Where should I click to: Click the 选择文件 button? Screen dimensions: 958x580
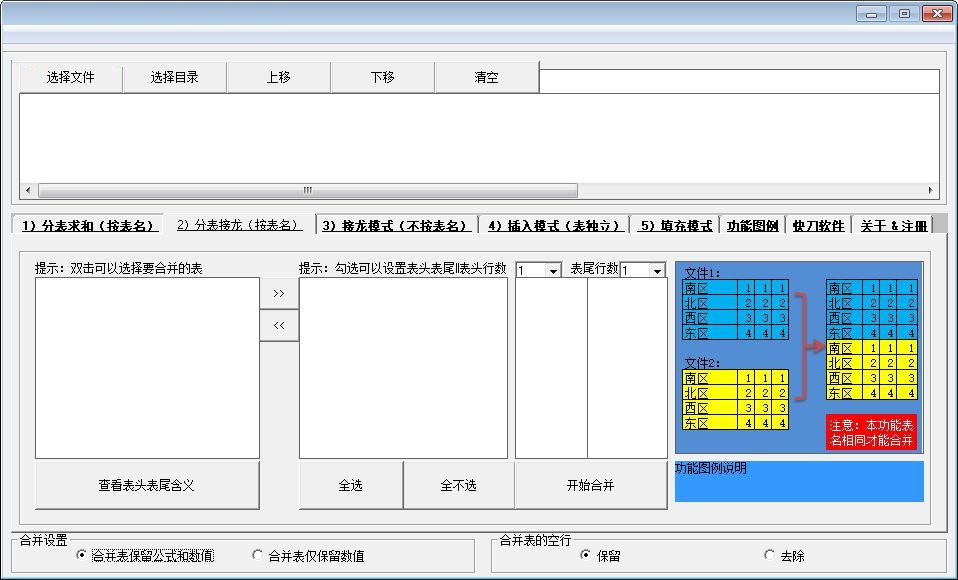(x=71, y=78)
